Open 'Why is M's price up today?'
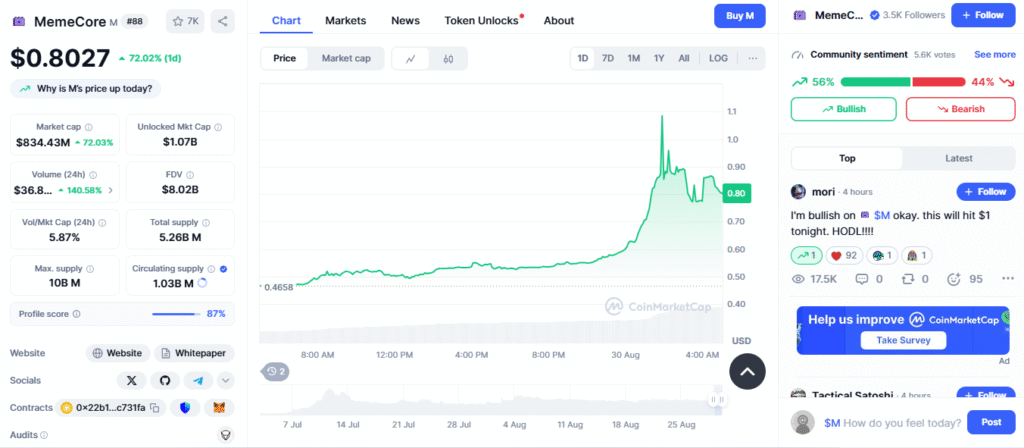The image size is (1024, 448). (85, 89)
